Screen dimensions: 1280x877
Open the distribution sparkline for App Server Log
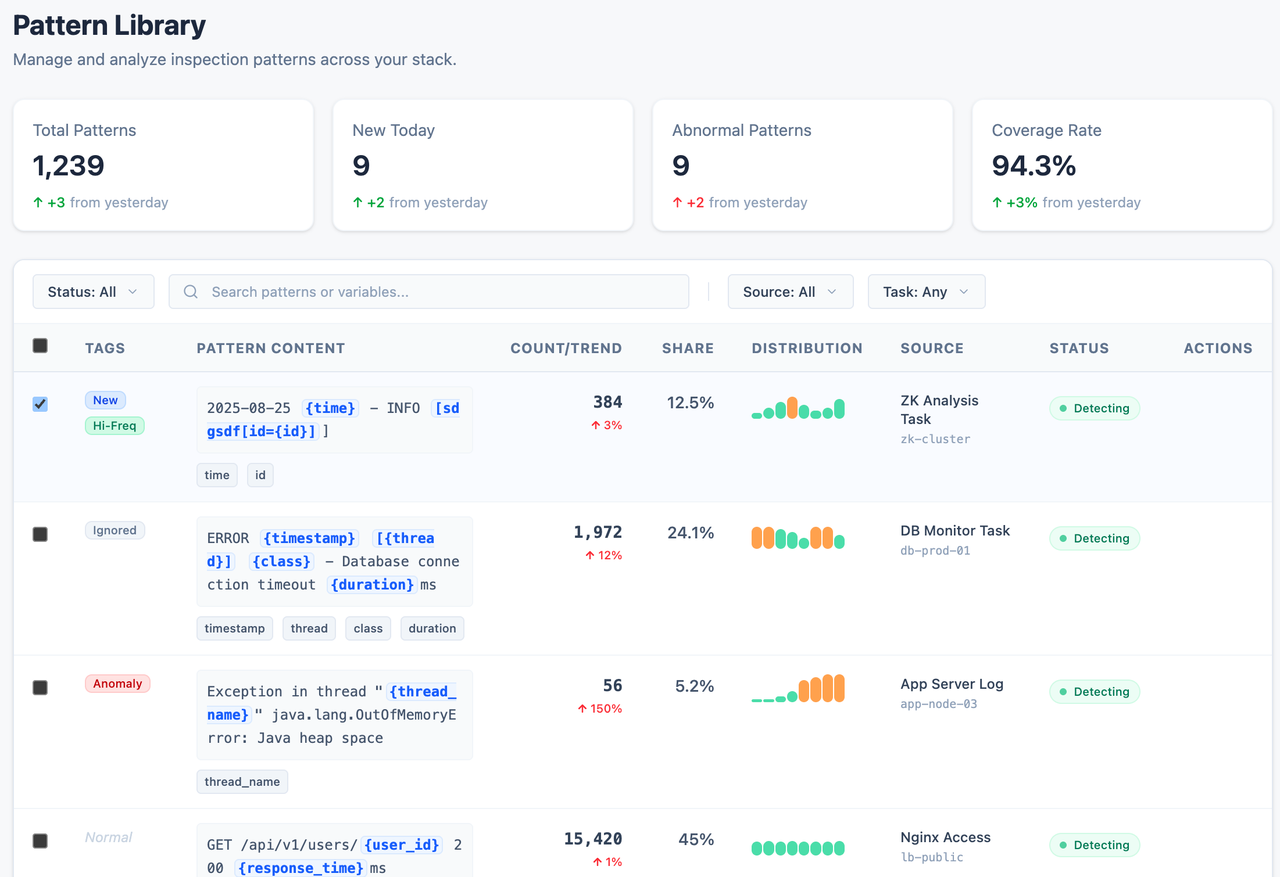[798, 689]
